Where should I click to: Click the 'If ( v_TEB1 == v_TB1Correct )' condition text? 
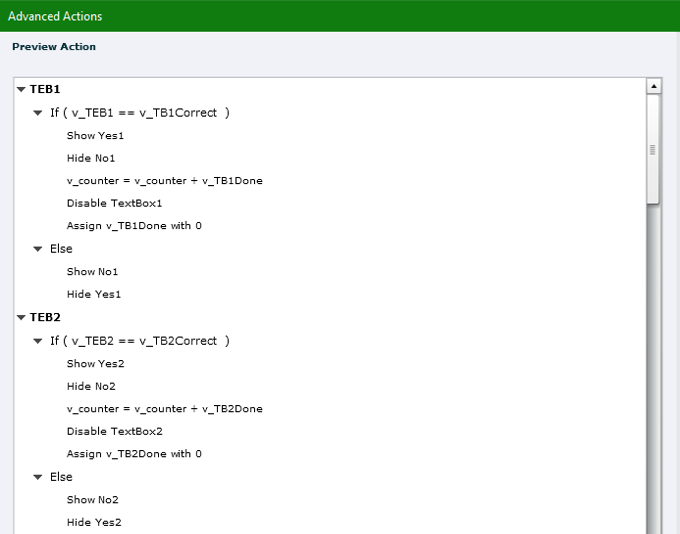click(x=140, y=113)
